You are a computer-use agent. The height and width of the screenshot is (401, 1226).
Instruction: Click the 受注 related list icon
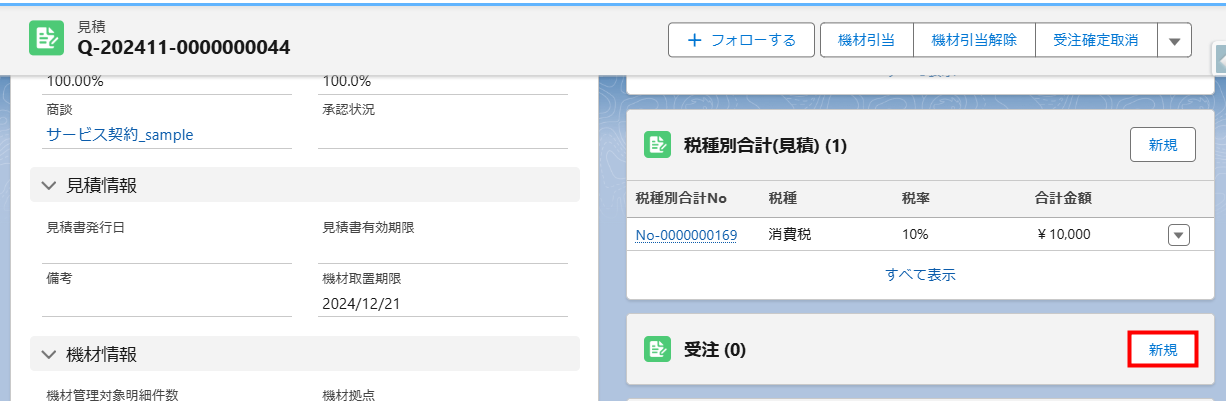pos(657,349)
